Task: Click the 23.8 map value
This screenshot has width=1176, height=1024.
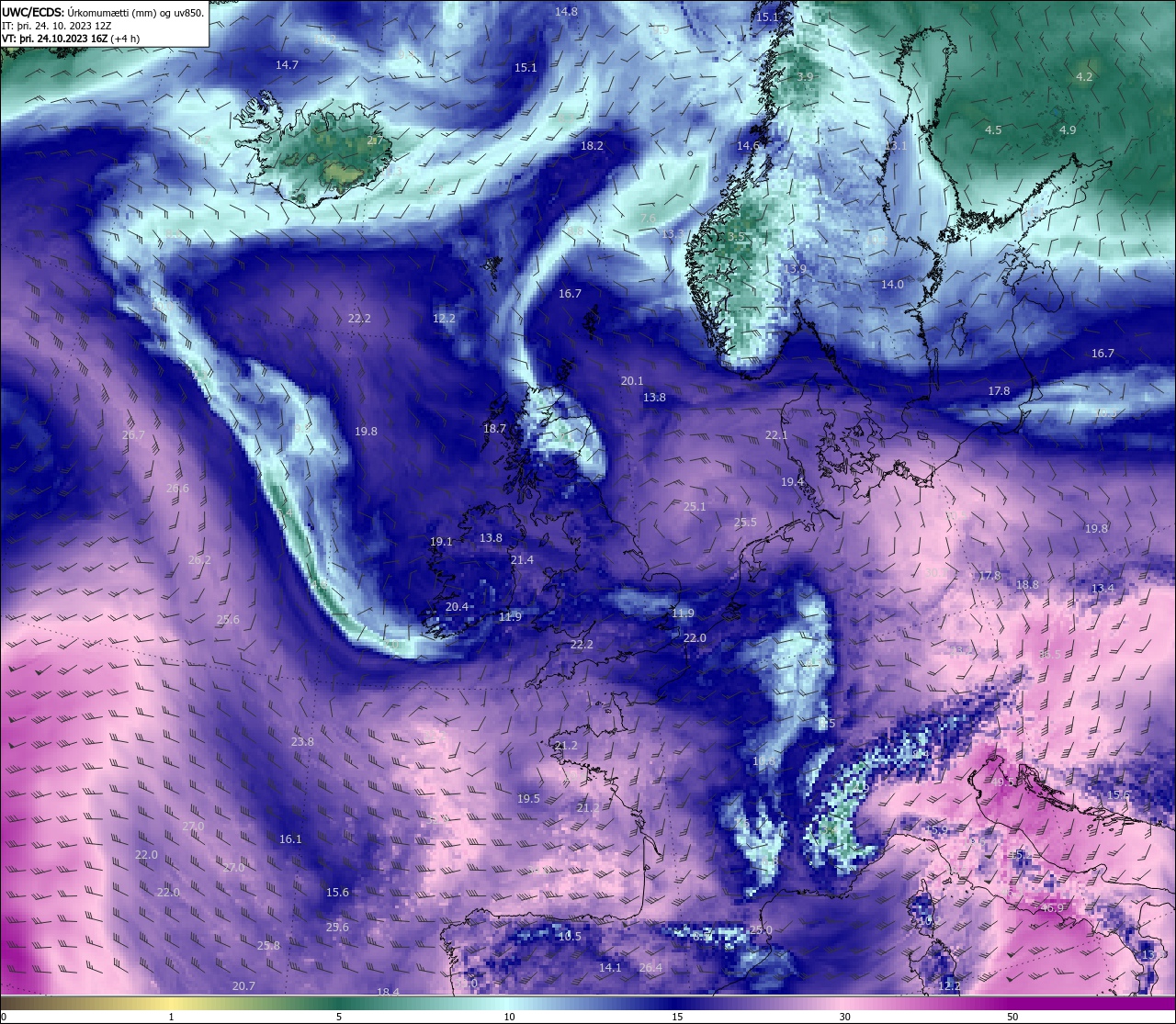Action: (x=302, y=742)
